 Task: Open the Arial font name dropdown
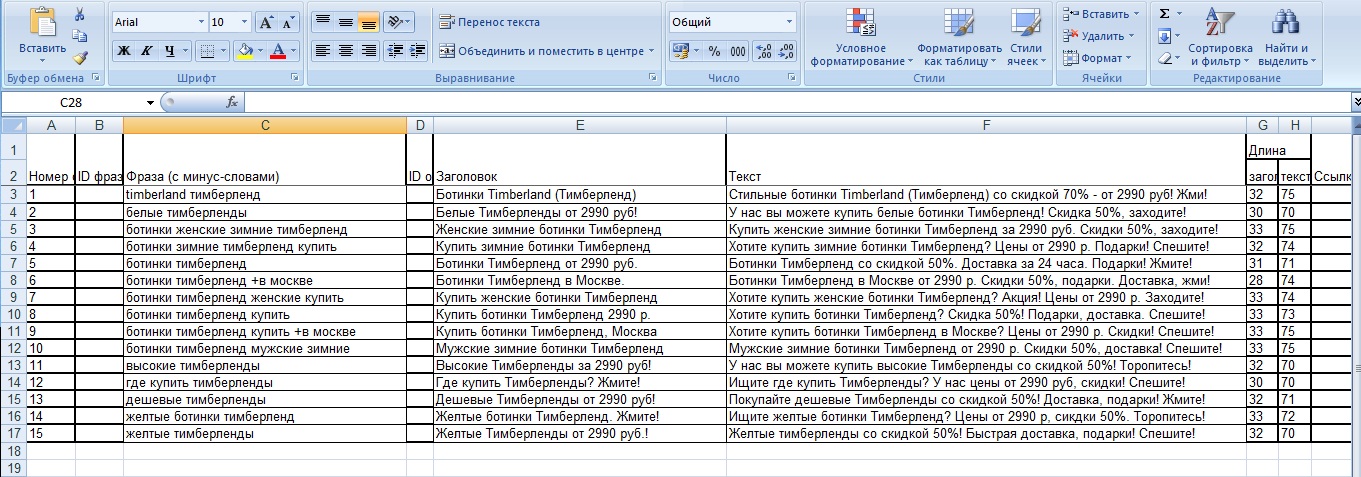click(201, 22)
